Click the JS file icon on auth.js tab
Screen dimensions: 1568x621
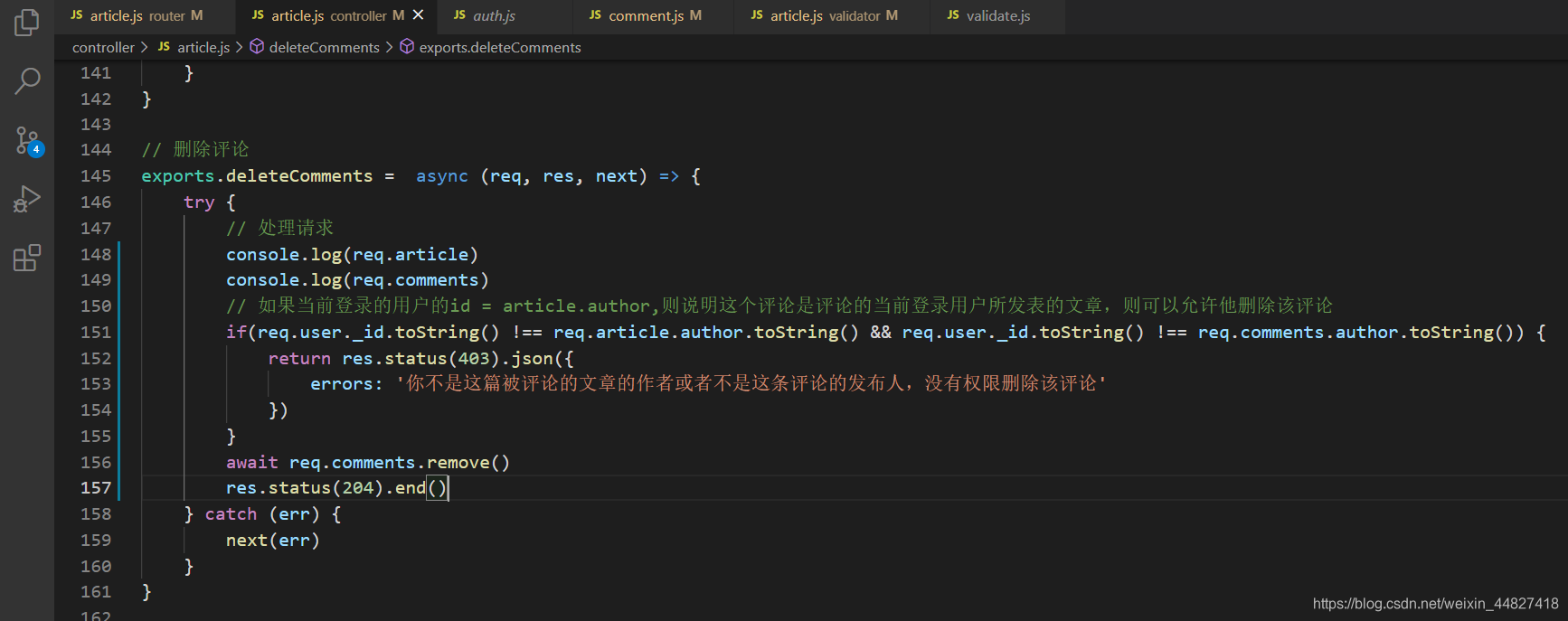[x=459, y=15]
